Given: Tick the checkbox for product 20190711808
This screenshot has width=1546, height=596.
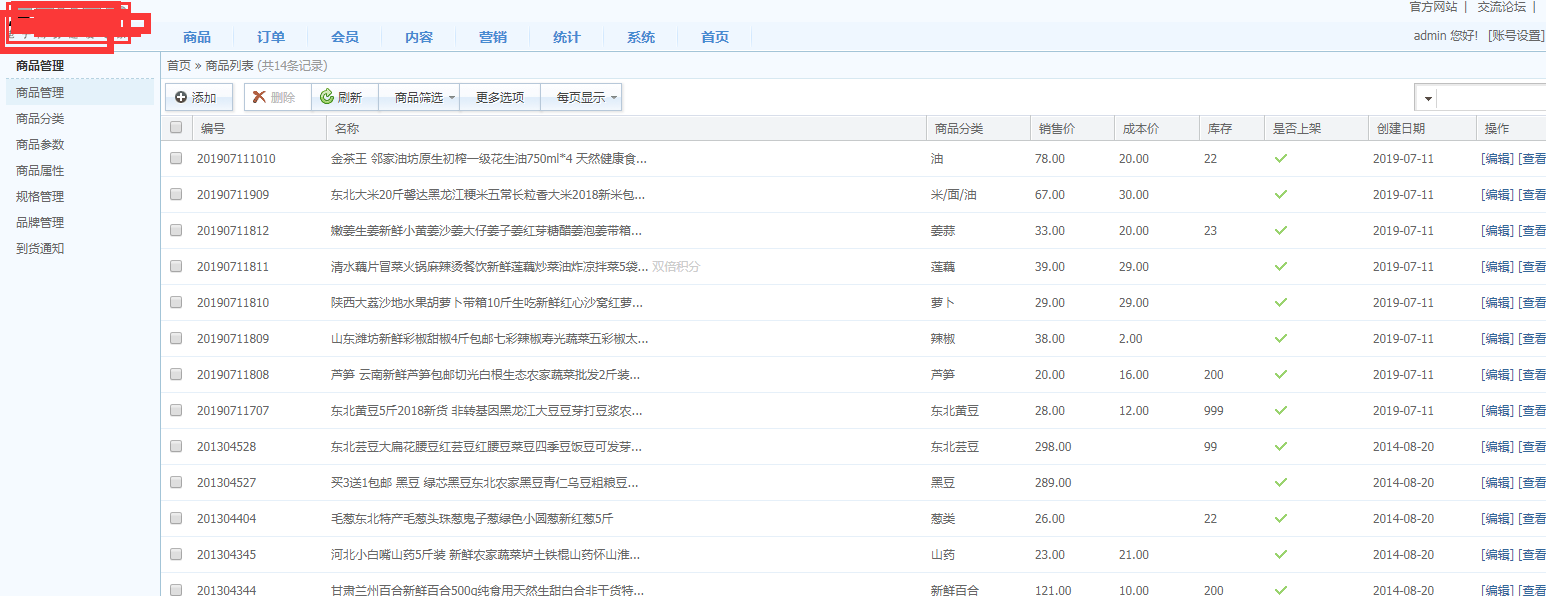Looking at the screenshot, I should pos(176,374).
